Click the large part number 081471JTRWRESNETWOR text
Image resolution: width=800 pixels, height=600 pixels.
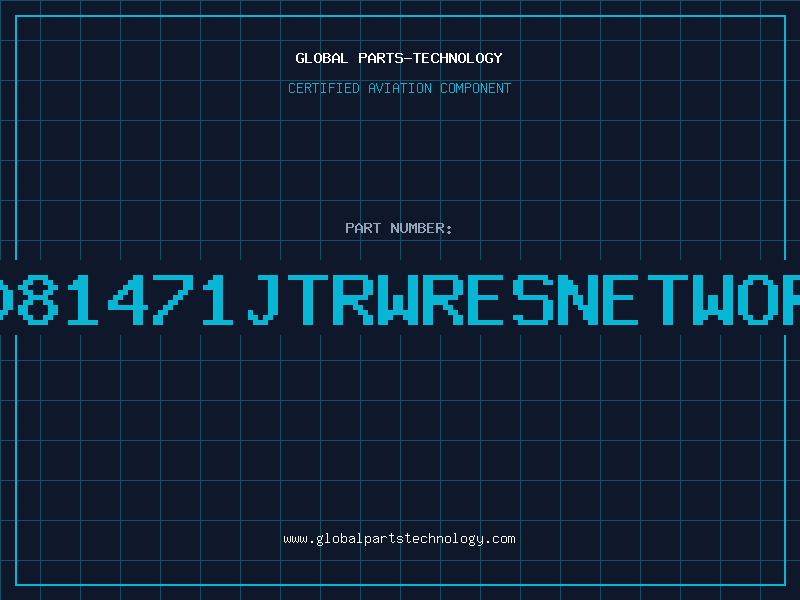[x=400, y=299]
